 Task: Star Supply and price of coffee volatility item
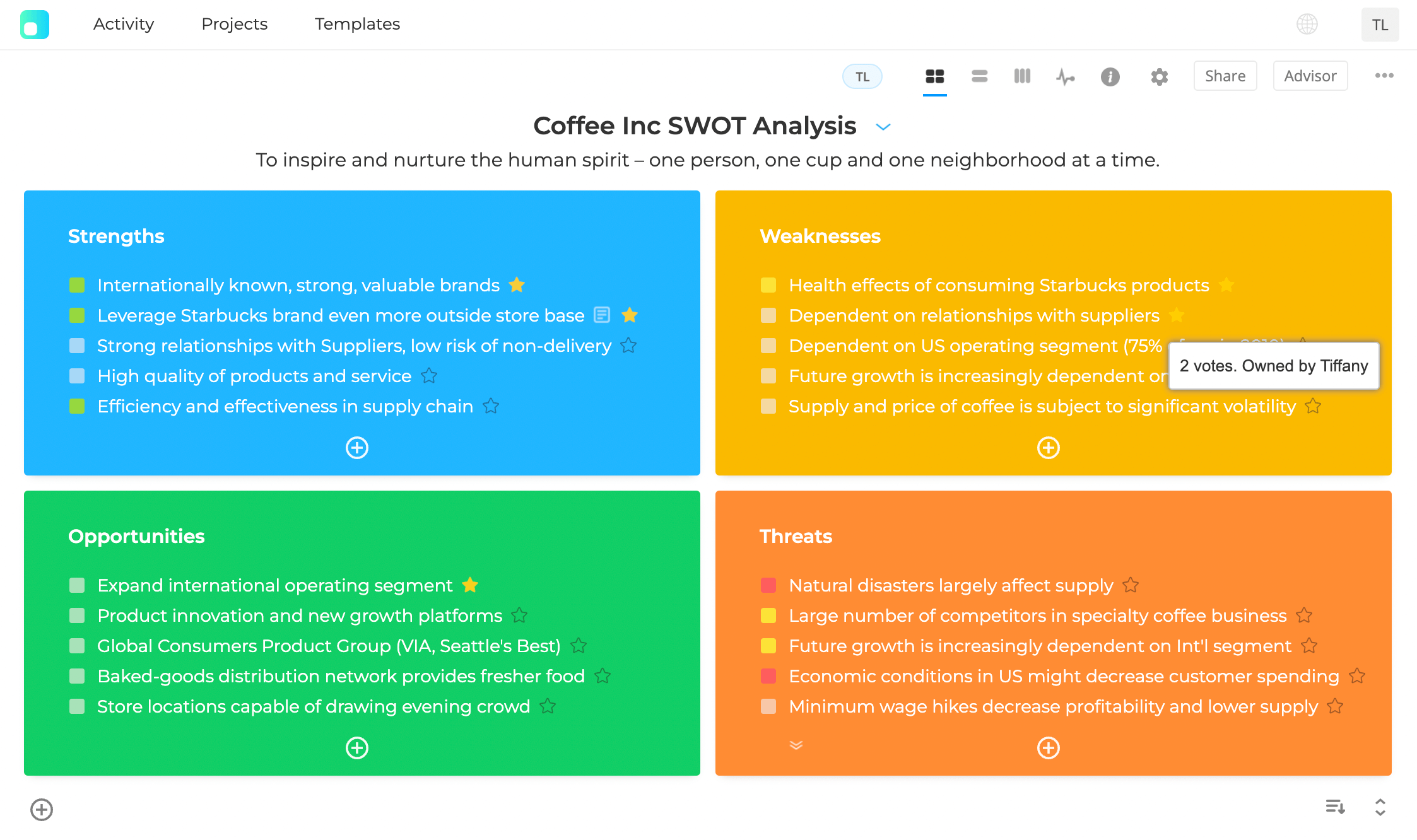point(1313,406)
